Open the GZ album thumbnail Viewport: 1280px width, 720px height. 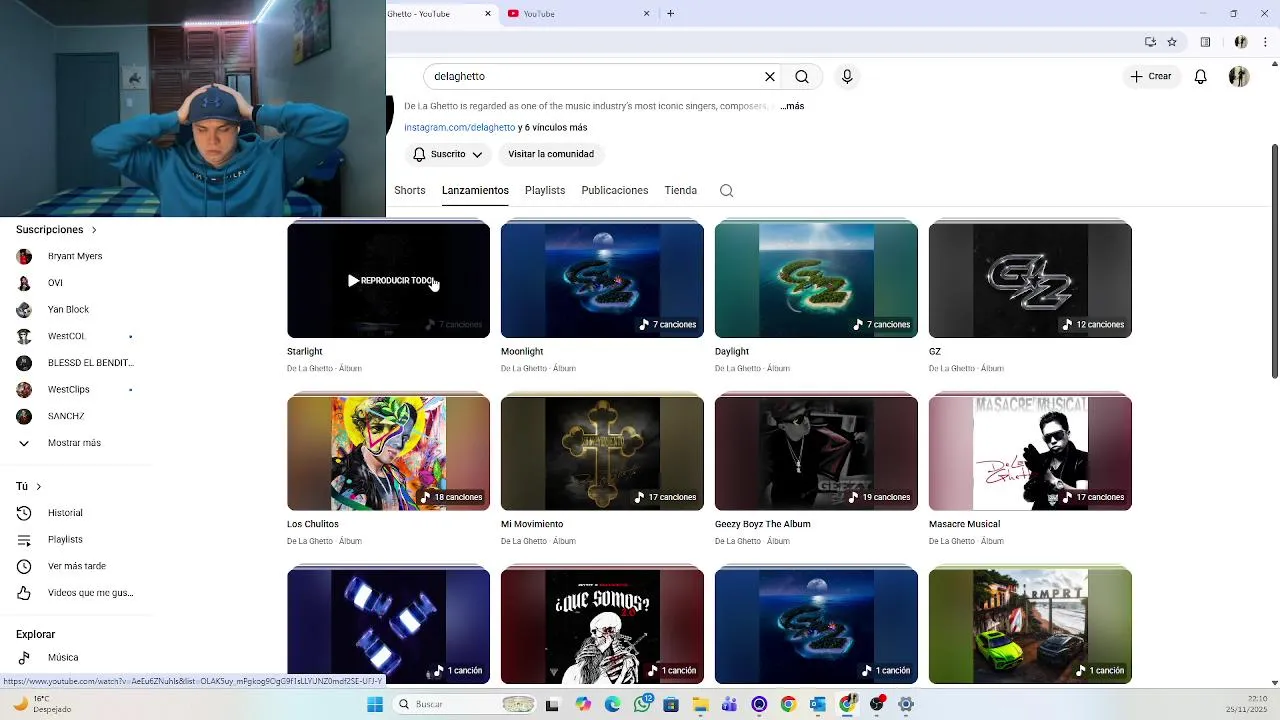coord(1030,280)
